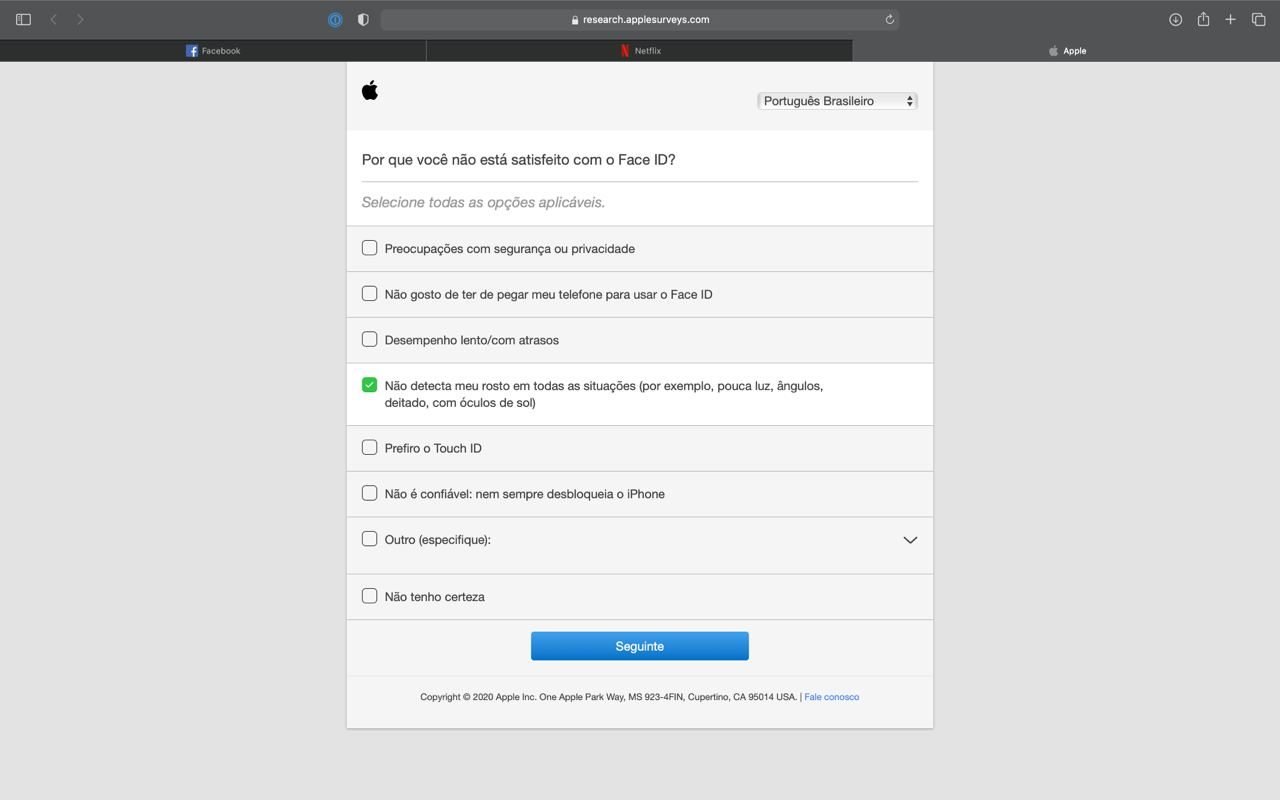Open the privacy shield icon in the toolbar
Image resolution: width=1280 pixels, height=800 pixels.
(x=362, y=18)
